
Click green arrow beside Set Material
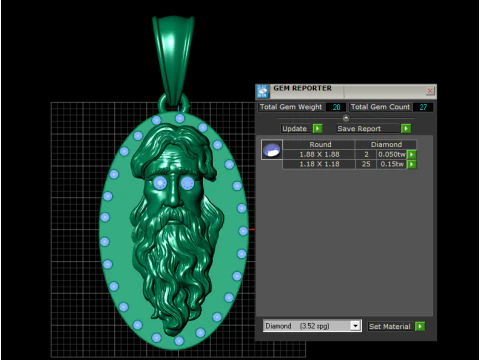[420, 326]
